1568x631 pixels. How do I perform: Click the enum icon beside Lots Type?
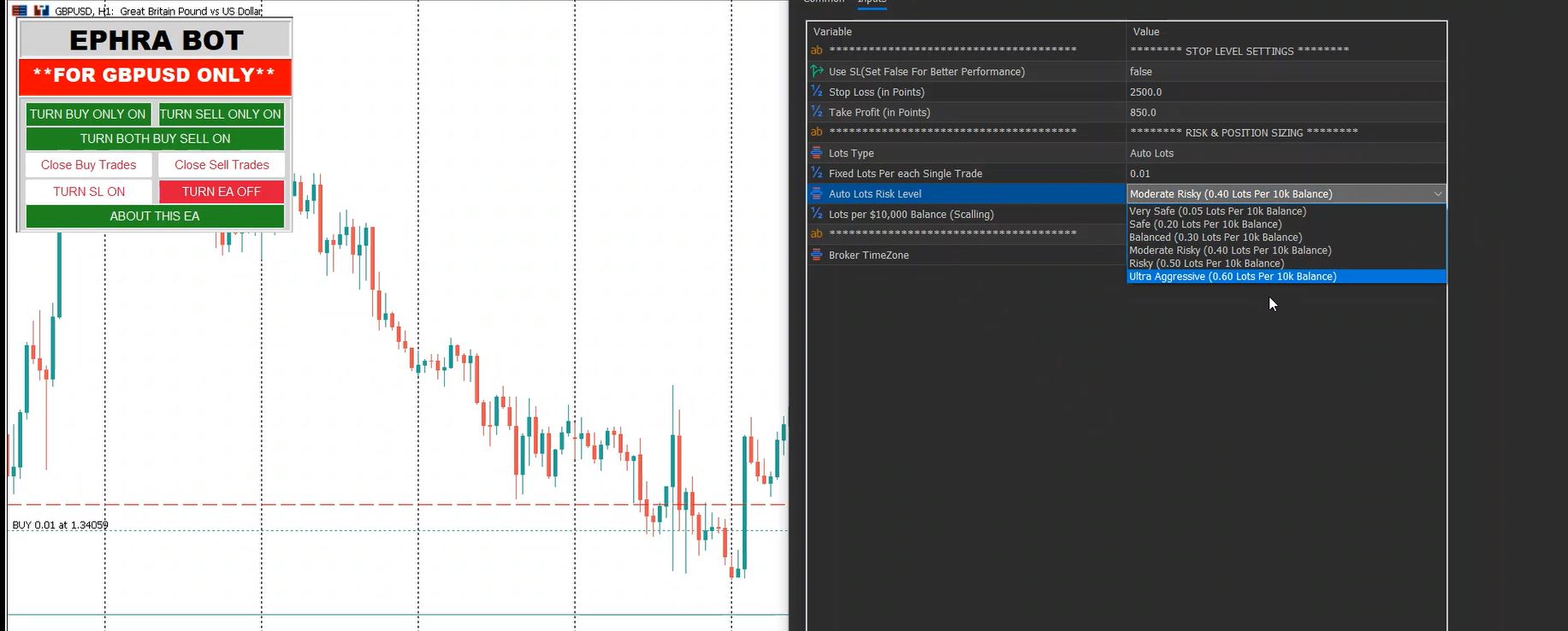tap(817, 153)
